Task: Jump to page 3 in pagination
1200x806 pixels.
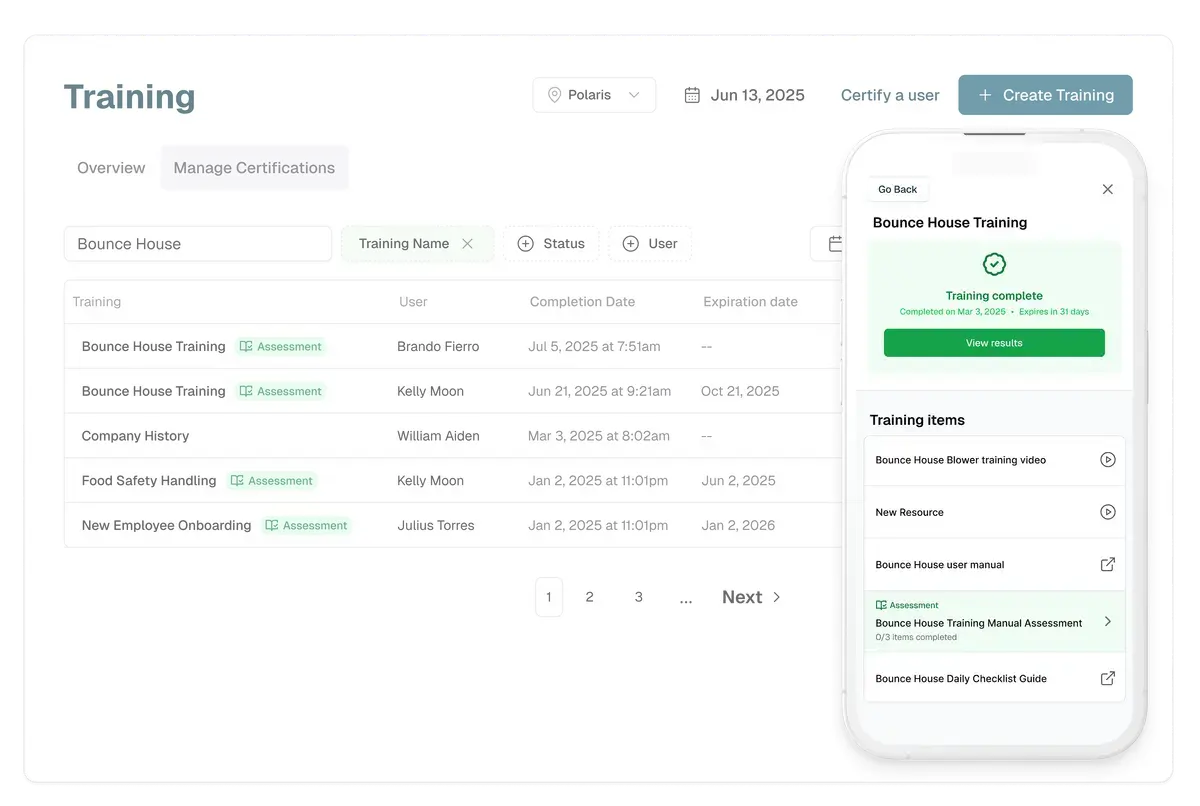Action: click(x=638, y=597)
